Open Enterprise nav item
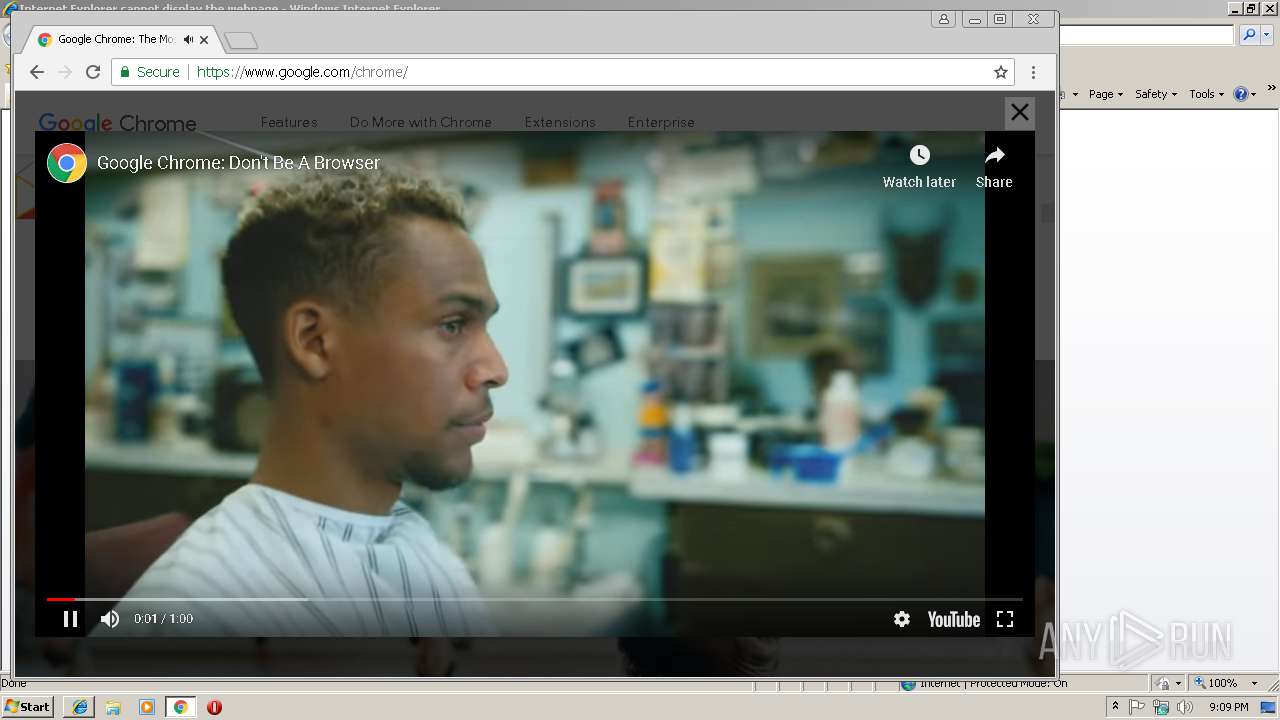Image resolution: width=1280 pixels, height=720 pixels. (x=661, y=122)
